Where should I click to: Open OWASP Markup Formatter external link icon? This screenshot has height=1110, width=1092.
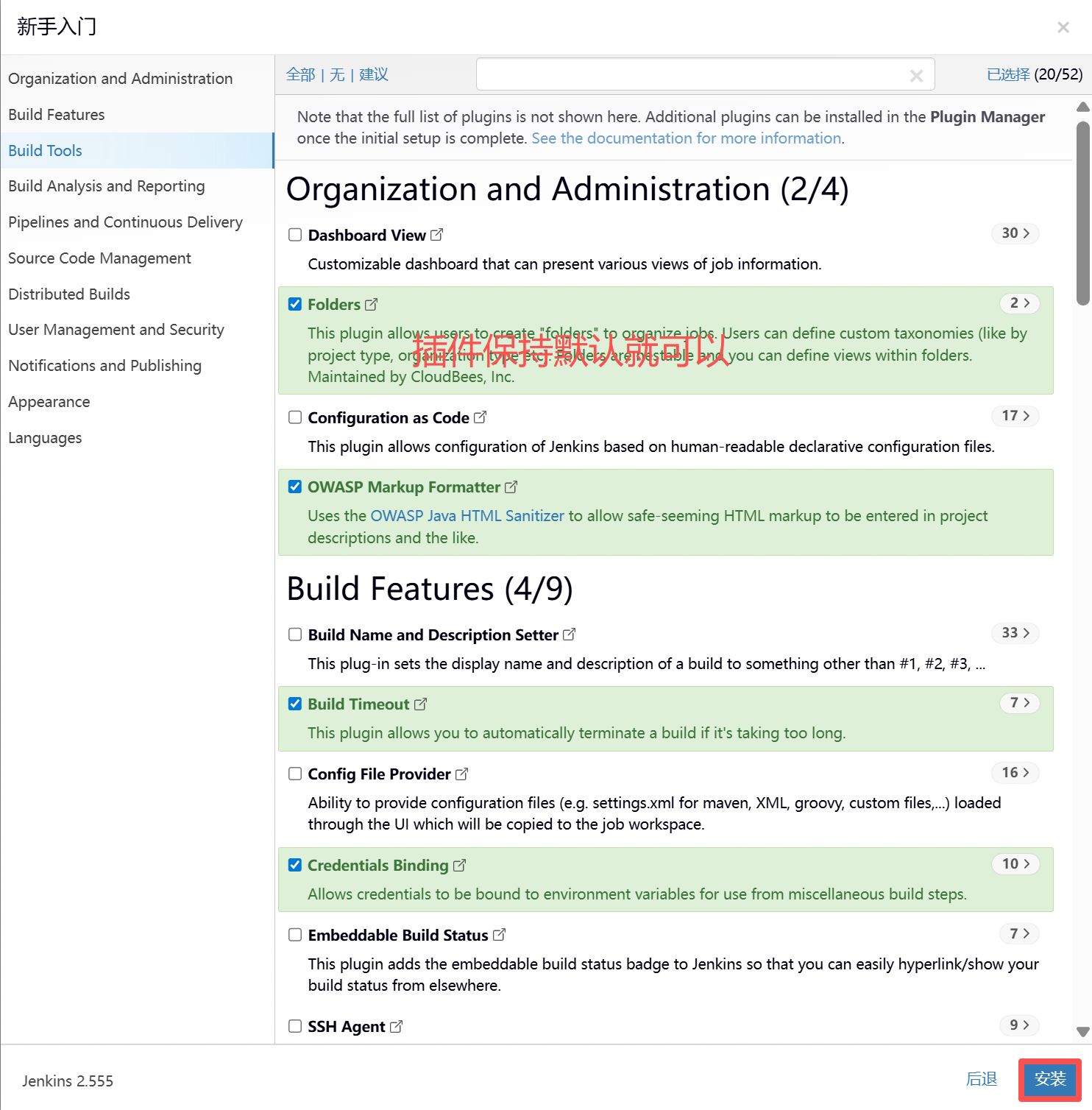tap(511, 487)
